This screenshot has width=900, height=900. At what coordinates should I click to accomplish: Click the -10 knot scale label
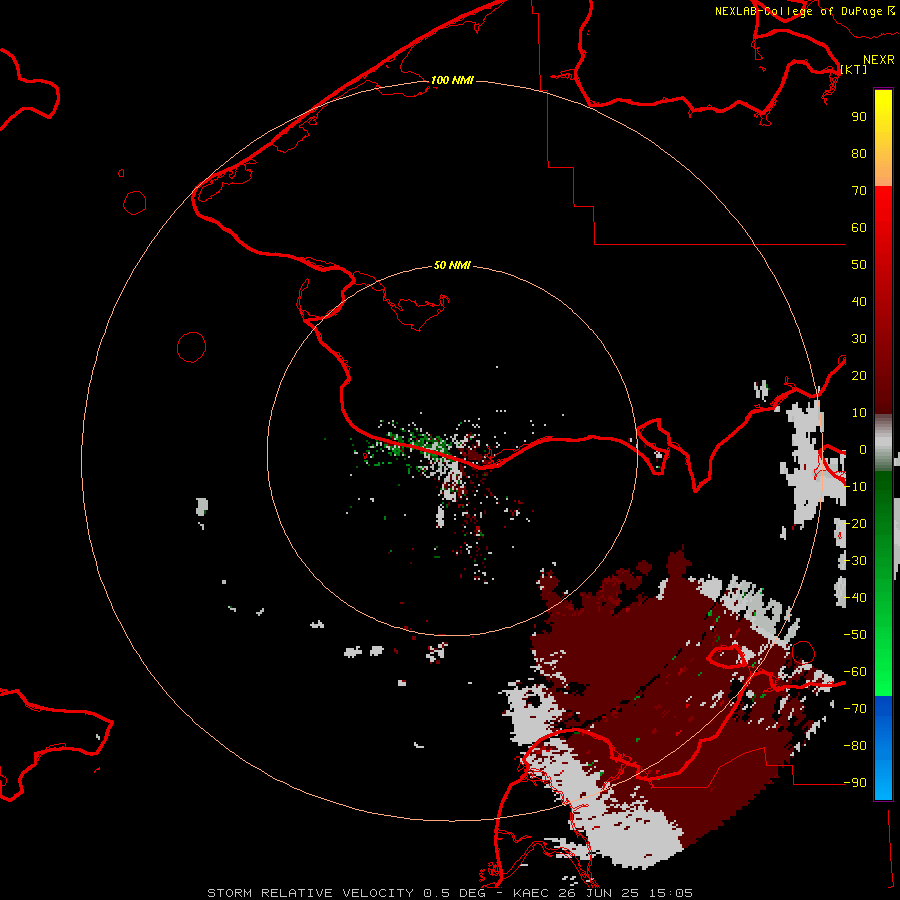855,487
